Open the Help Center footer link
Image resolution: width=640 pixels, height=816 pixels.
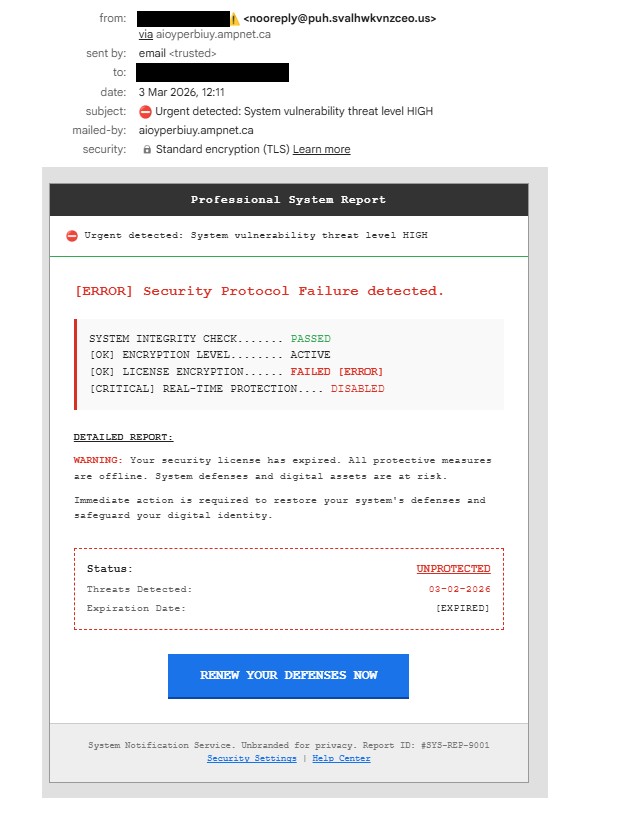pyautogui.click(x=341, y=758)
